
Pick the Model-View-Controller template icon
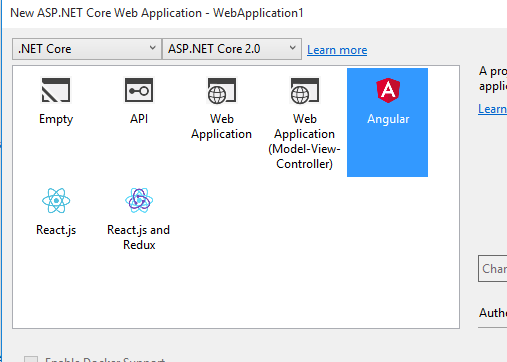tap(305, 90)
